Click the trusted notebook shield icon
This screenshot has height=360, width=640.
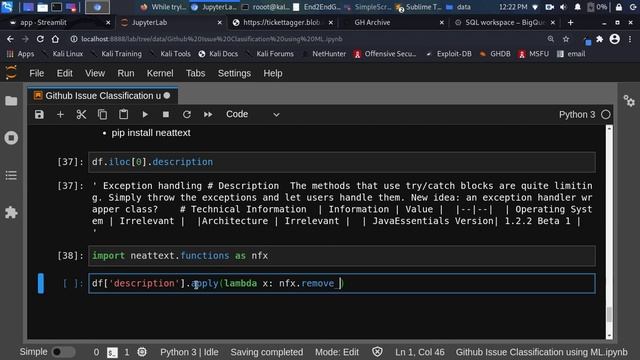pyautogui.click(x=377, y=352)
